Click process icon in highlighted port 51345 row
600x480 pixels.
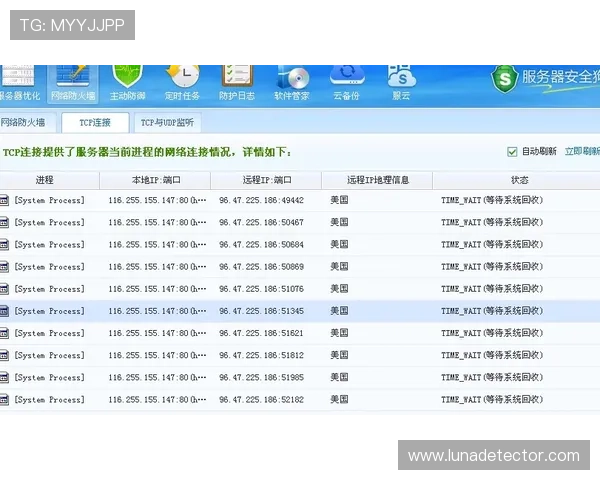[x=4, y=311]
